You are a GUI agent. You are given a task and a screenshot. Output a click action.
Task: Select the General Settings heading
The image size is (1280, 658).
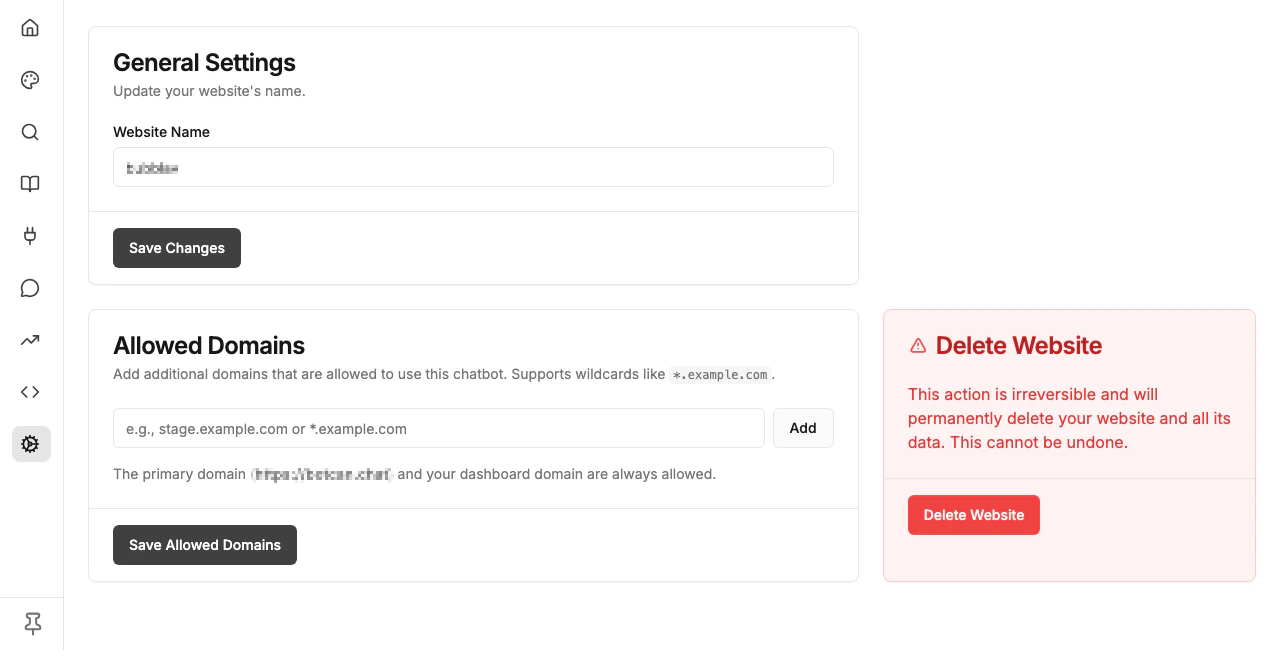tap(204, 62)
